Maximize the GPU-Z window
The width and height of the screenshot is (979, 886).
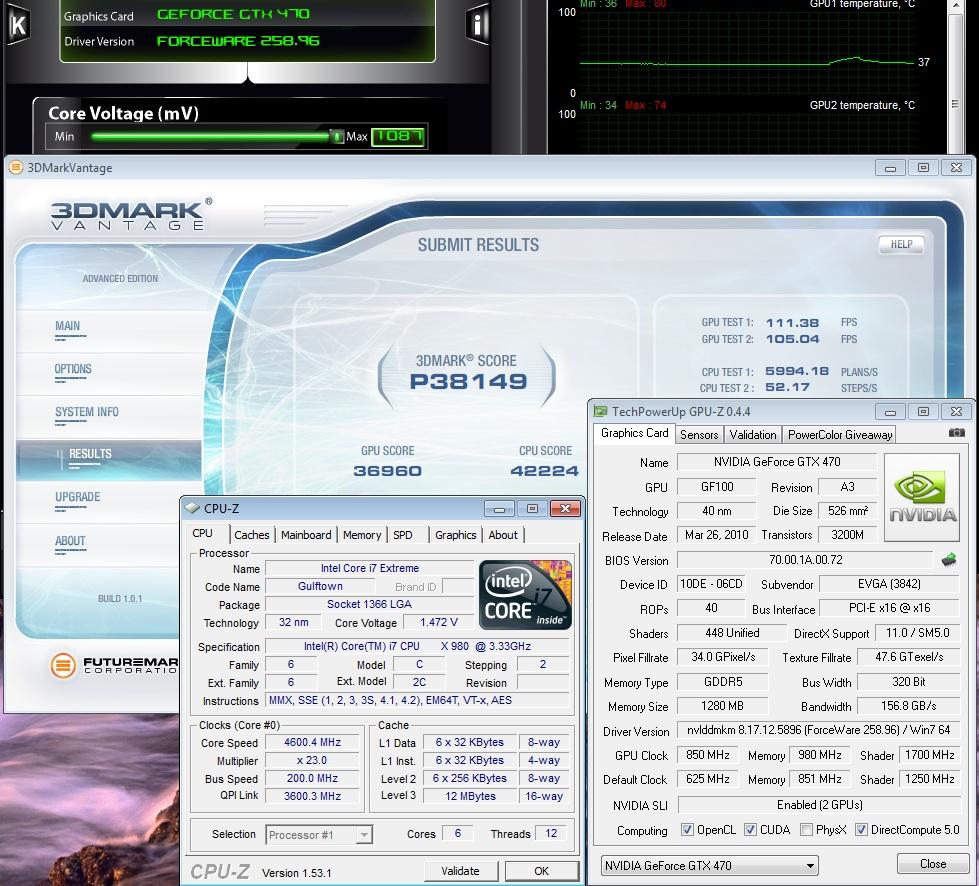[x=923, y=411]
